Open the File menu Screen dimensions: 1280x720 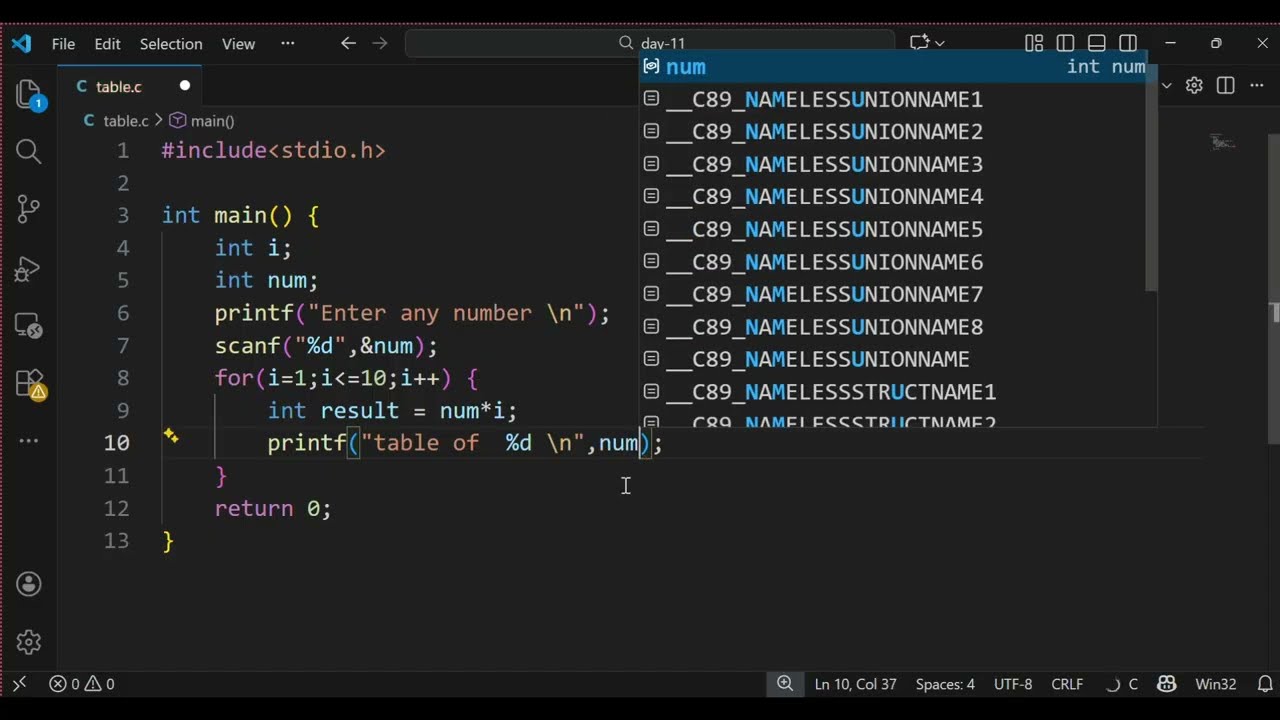click(x=63, y=44)
